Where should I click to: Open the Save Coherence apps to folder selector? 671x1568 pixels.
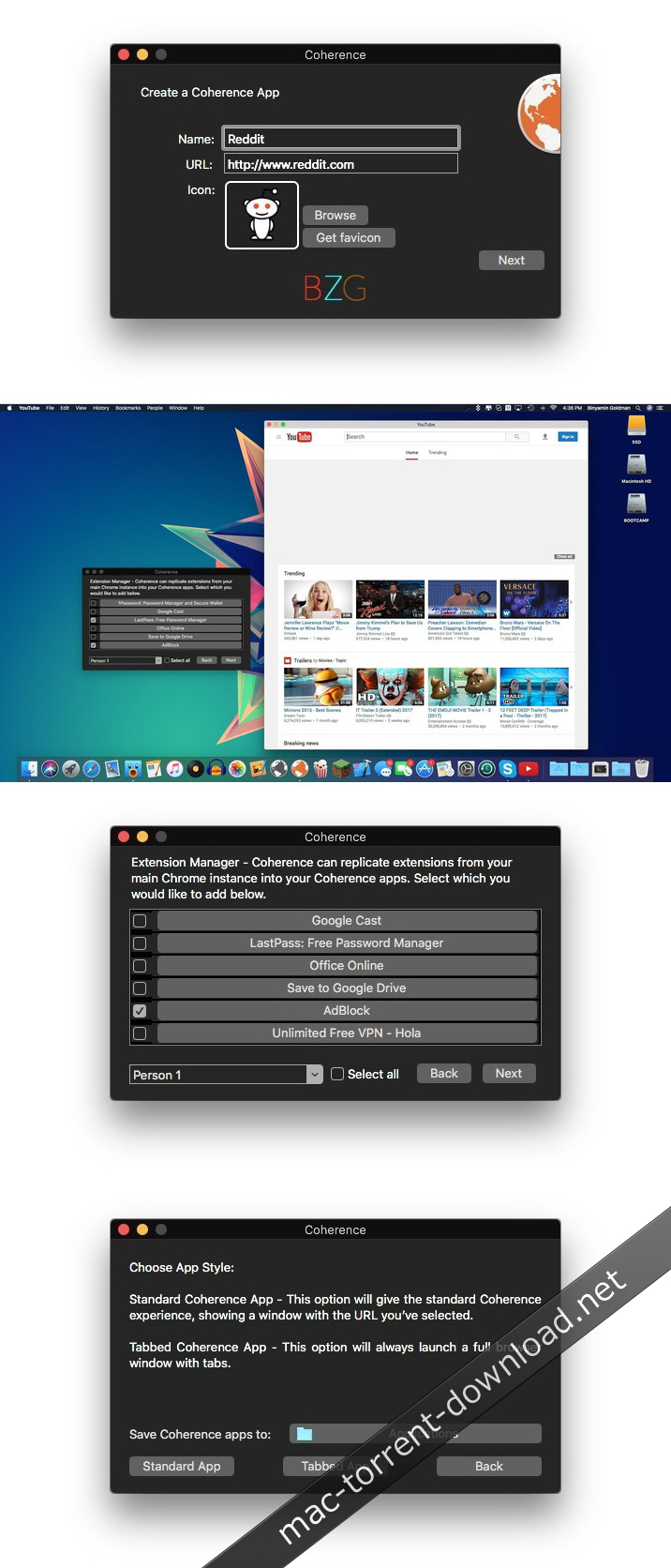tap(415, 1433)
